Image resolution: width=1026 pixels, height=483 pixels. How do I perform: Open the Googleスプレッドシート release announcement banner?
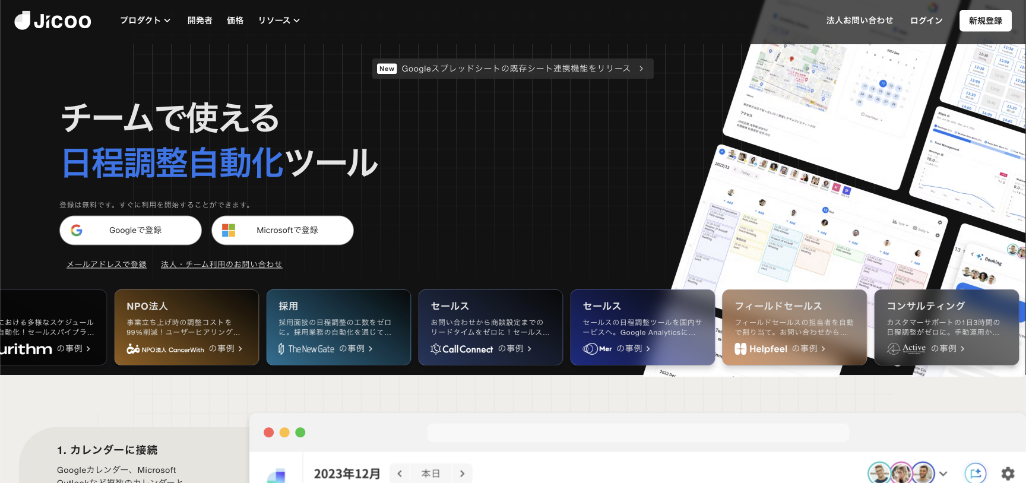coord(512,68)
